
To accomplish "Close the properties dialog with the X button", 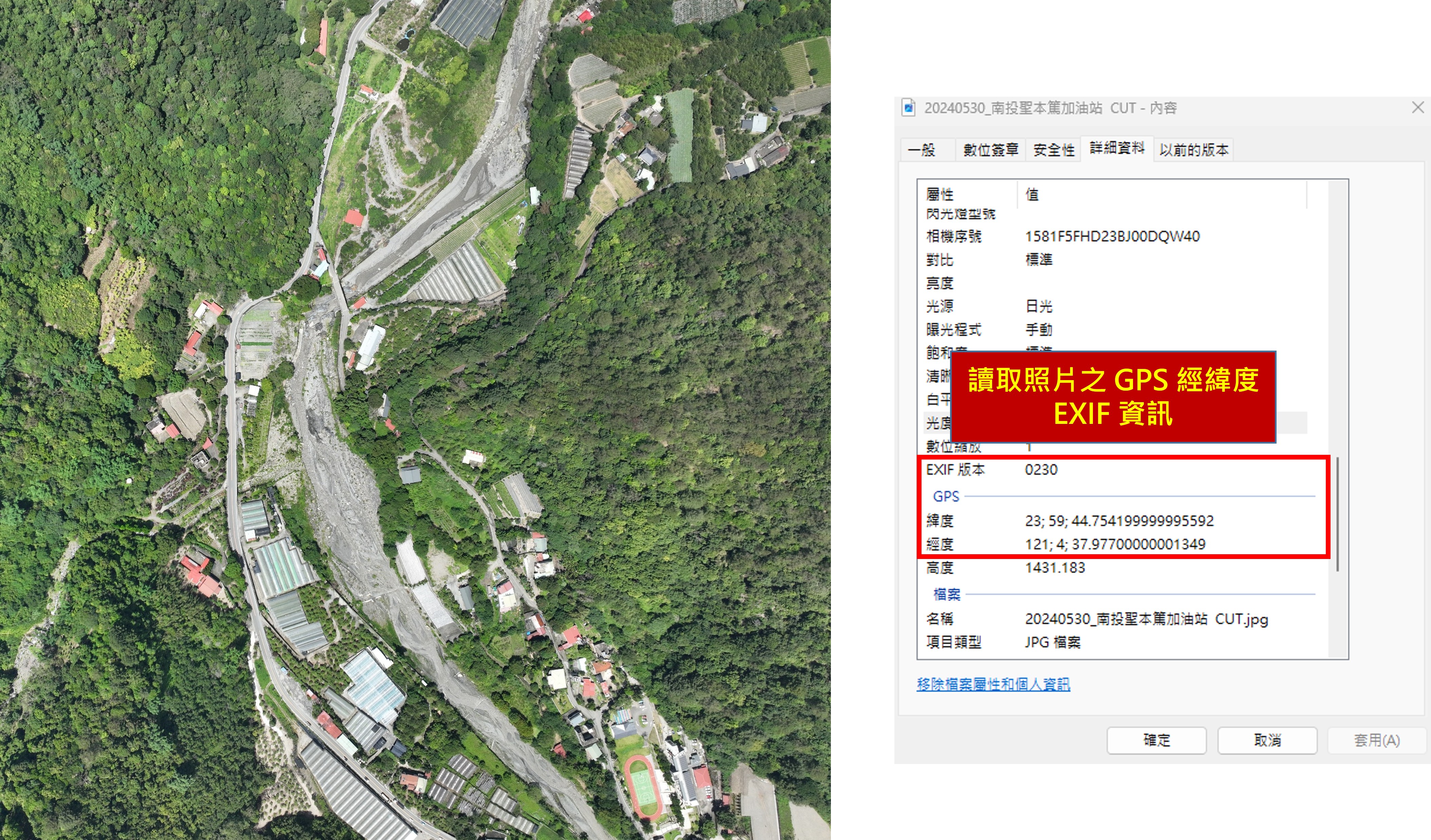I will pos(1418,107).
